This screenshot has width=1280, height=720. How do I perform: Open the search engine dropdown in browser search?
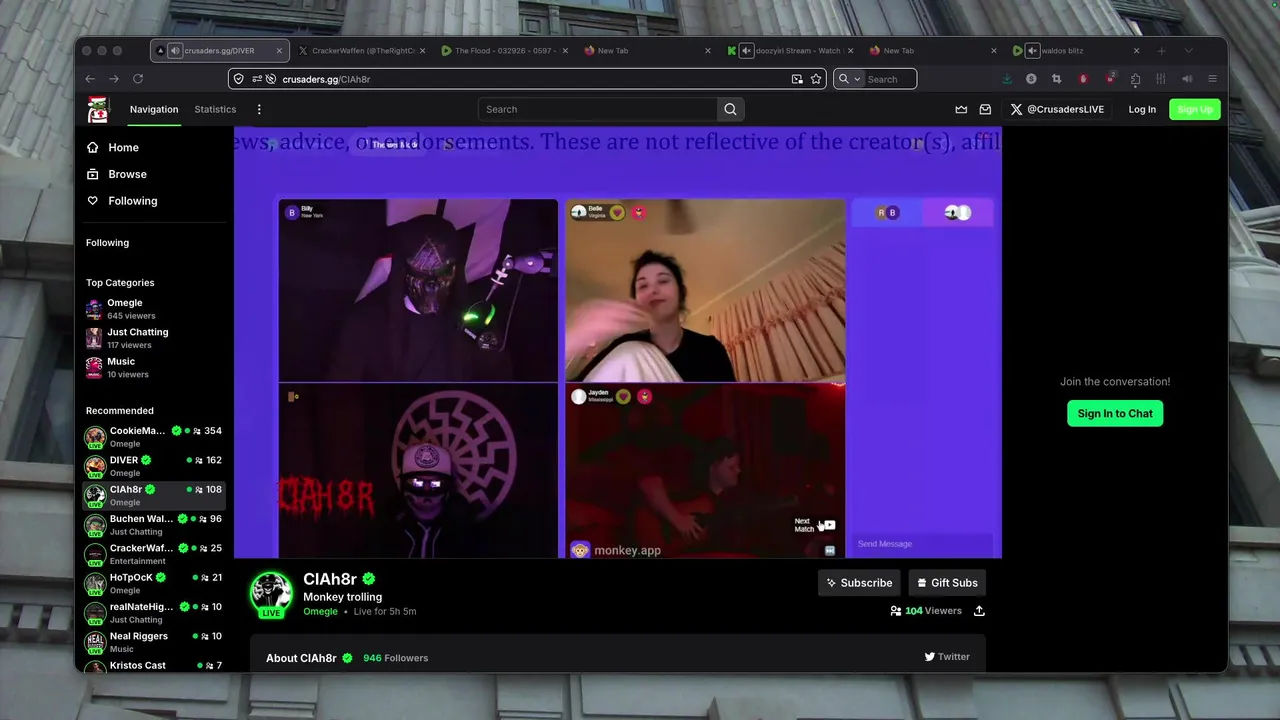[849, 79]
